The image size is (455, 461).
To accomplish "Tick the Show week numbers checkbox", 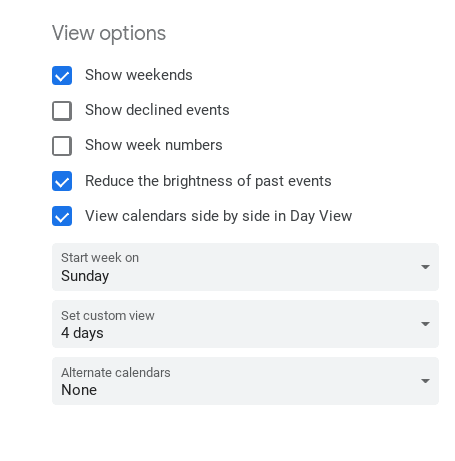I will tap(62, 146).
